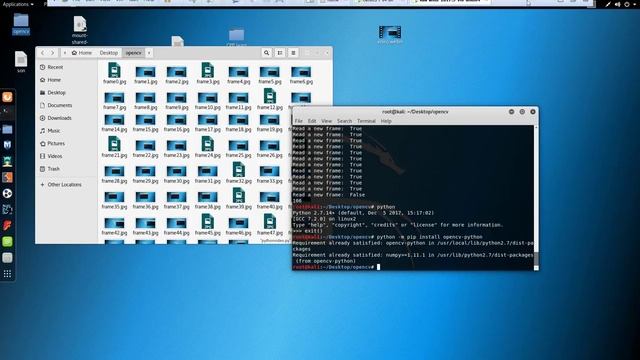The image size is (640, 360).
Task: Select frame3.jpg file icon
Action: click(207, 70)
